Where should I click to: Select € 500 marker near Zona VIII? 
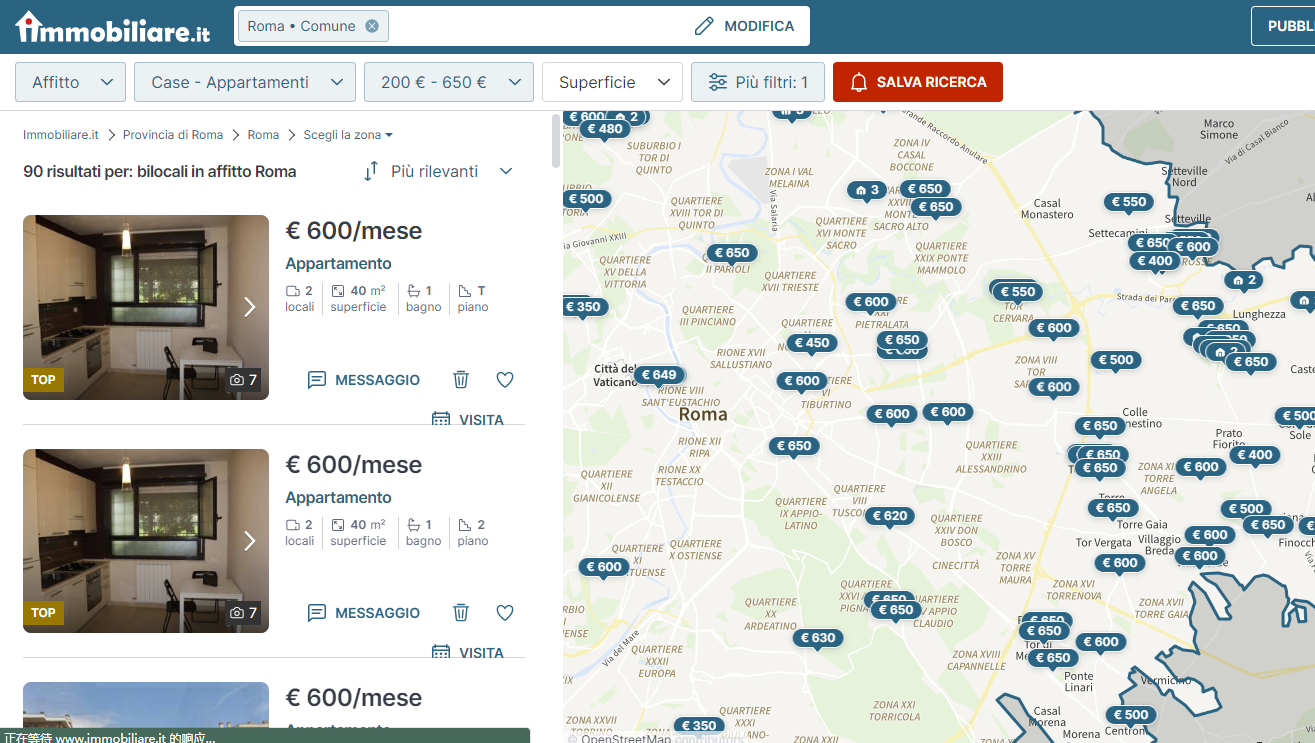[x=1116, y=360]
